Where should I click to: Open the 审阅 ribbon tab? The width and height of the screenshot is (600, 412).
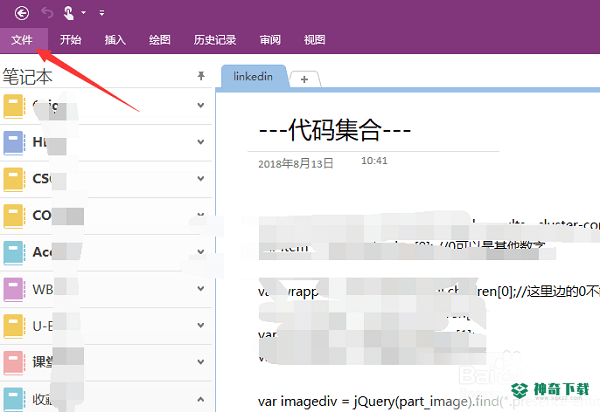tap(270, 40)
